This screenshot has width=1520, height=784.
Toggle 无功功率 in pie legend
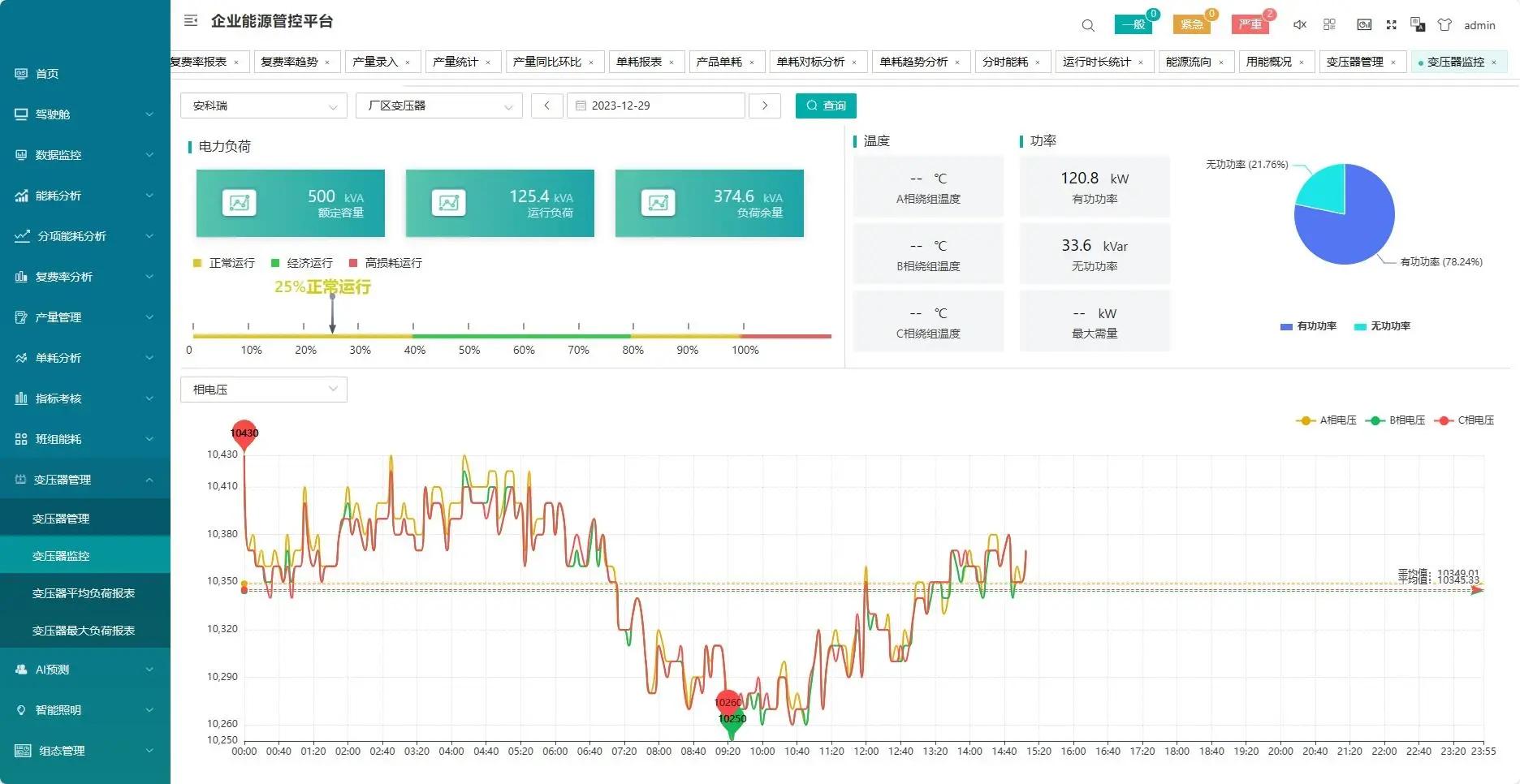pyautogui.click(x=1382, y=326)
